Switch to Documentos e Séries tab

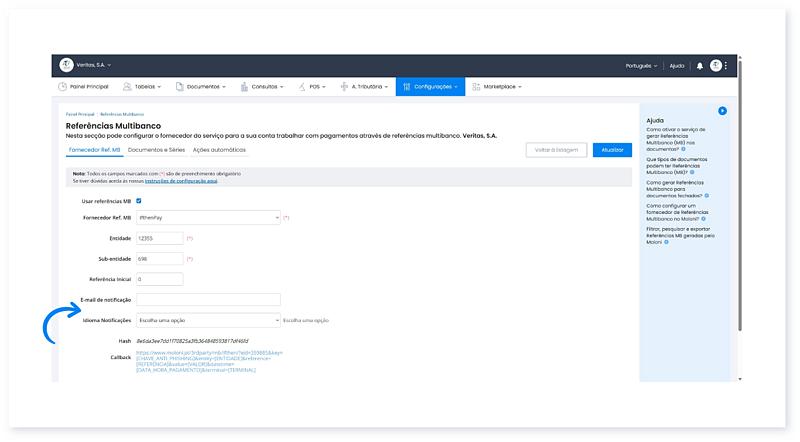[156, 150]
